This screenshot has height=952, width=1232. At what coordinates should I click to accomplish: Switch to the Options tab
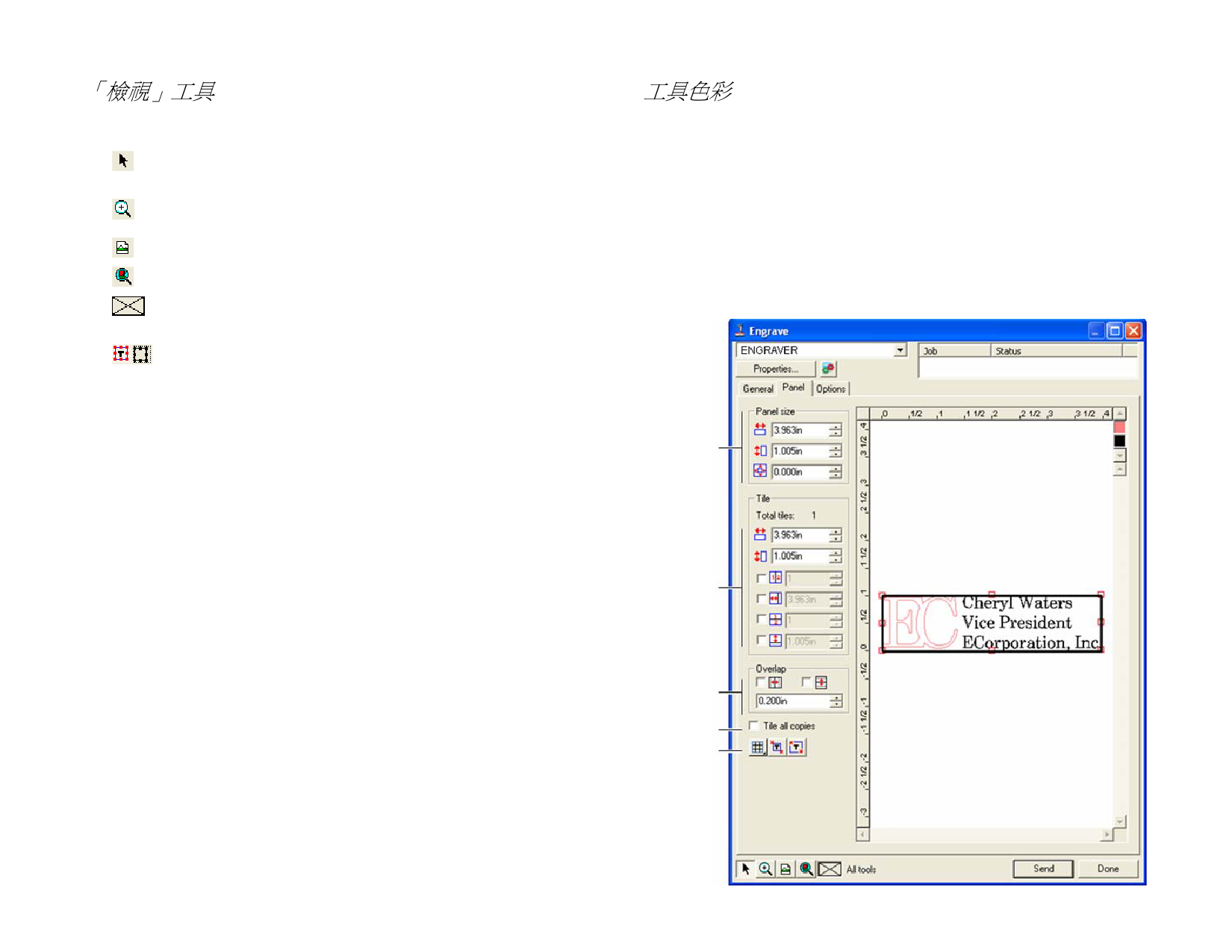tap(830, 389)
